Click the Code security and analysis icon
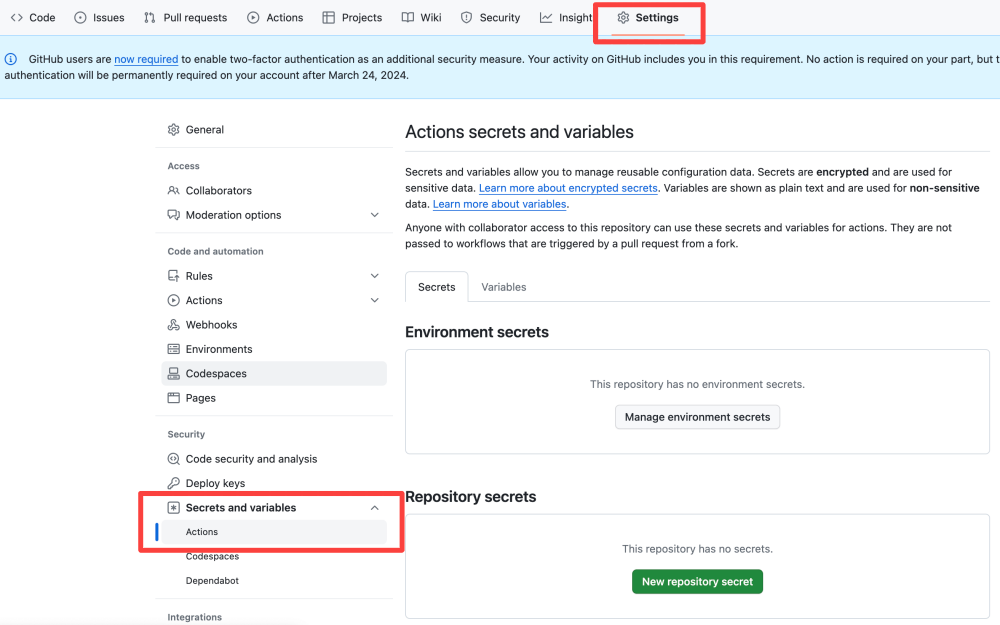Viewport: 1000px width, 625px height. coord(173,459)
